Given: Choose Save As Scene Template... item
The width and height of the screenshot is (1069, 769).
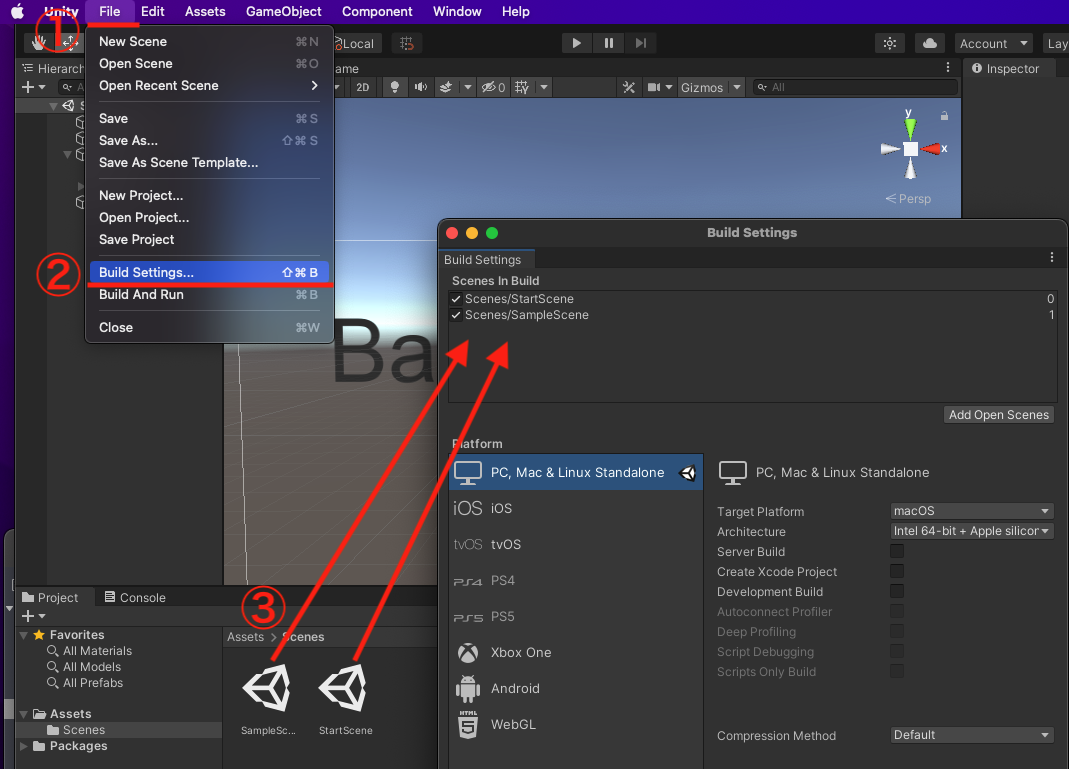Looking at the screenshot, I should [x=209, y=162].
